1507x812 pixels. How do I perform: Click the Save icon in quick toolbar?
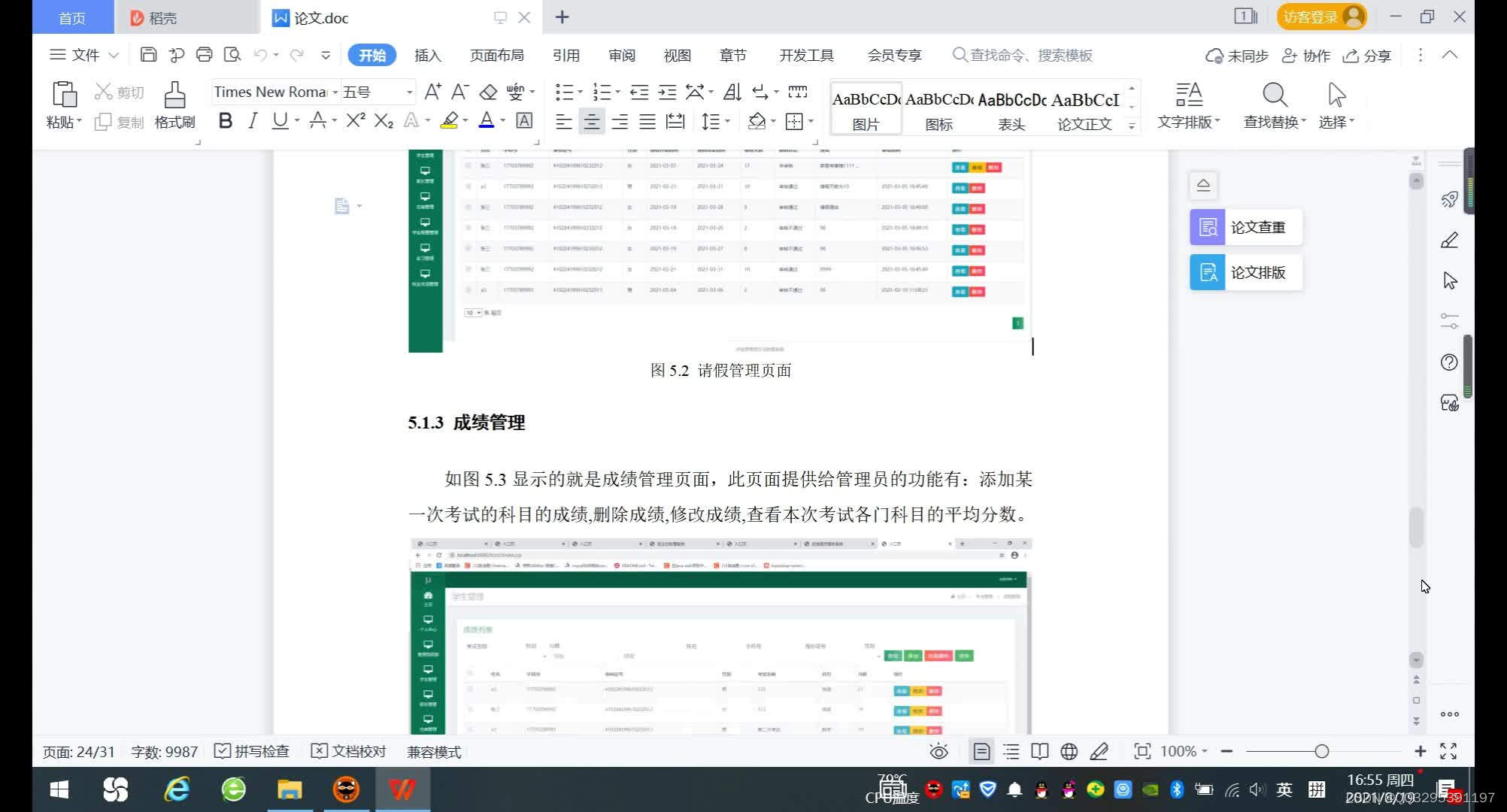148,55
